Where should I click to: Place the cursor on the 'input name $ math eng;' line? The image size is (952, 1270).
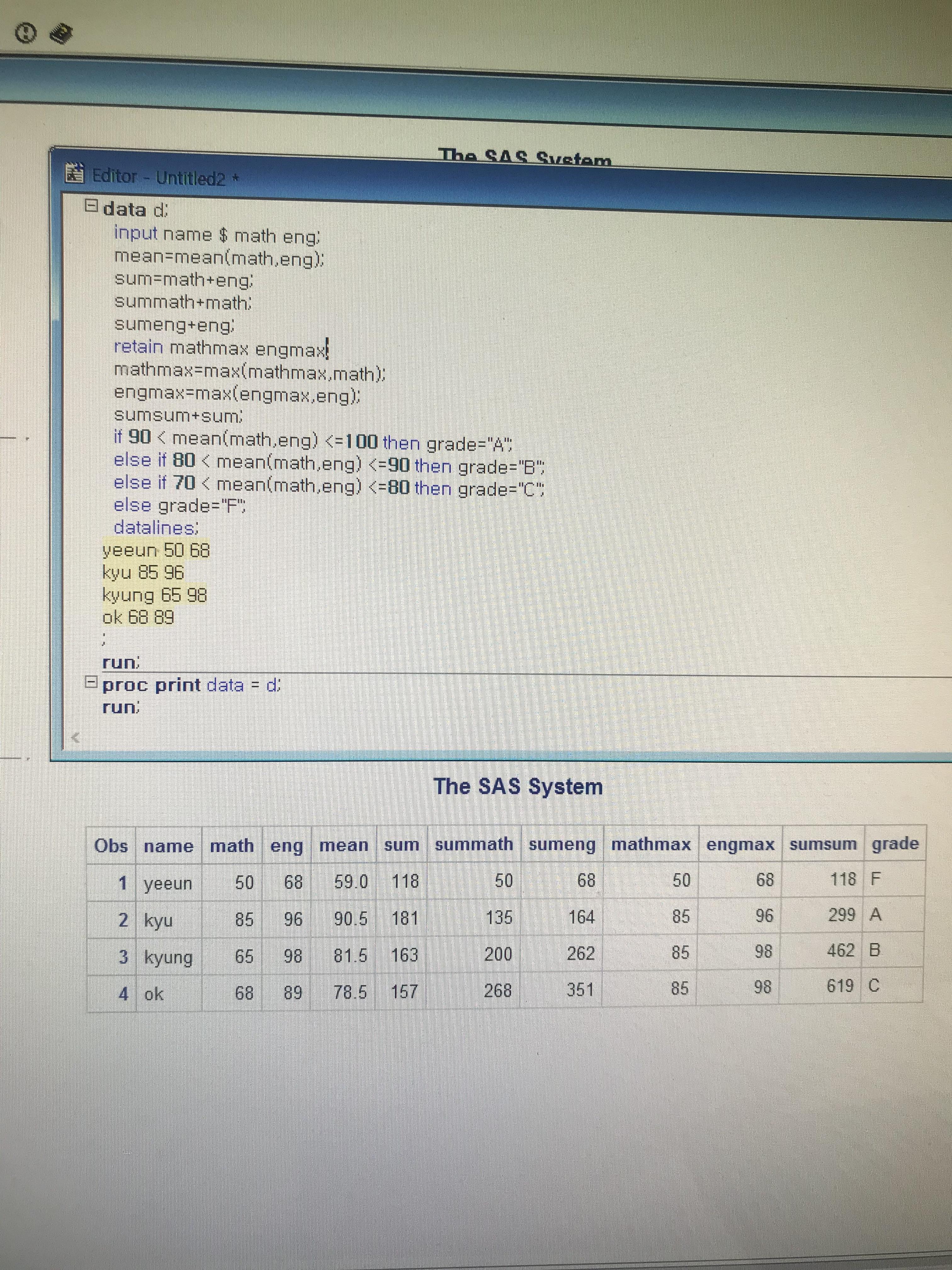(x=218, y=234)
